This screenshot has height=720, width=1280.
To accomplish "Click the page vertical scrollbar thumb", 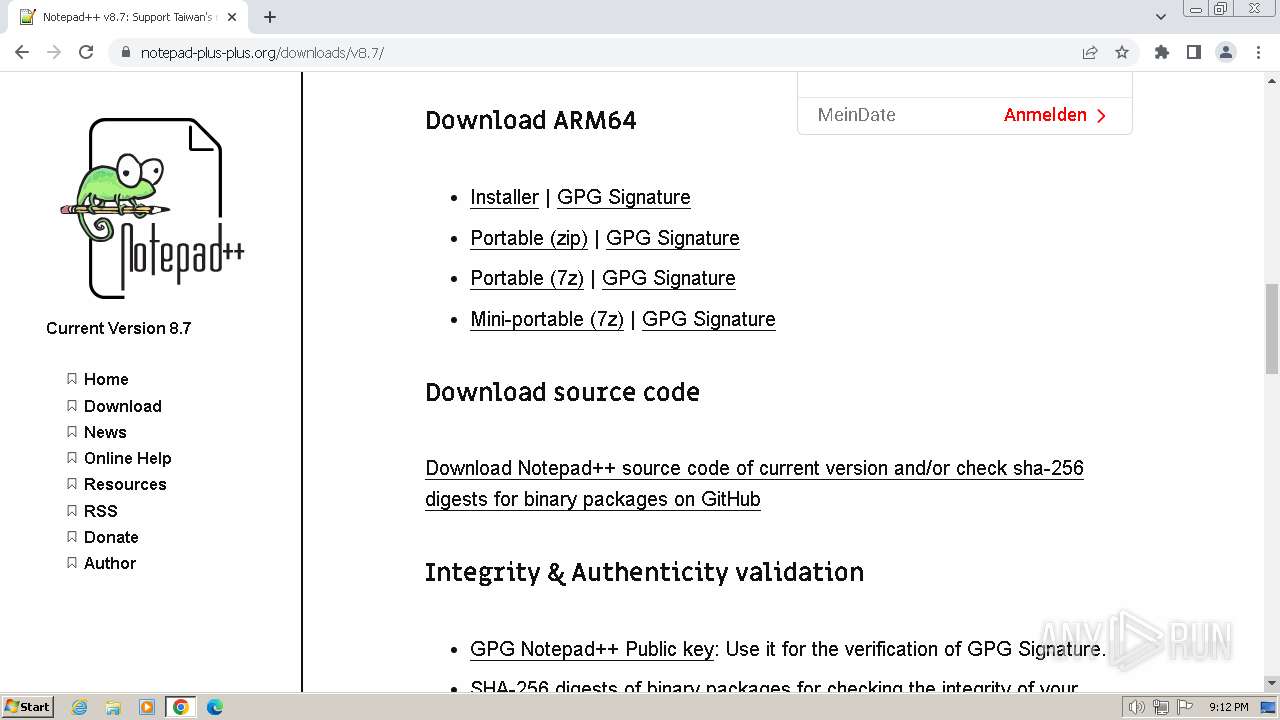I will (1272, 327).
